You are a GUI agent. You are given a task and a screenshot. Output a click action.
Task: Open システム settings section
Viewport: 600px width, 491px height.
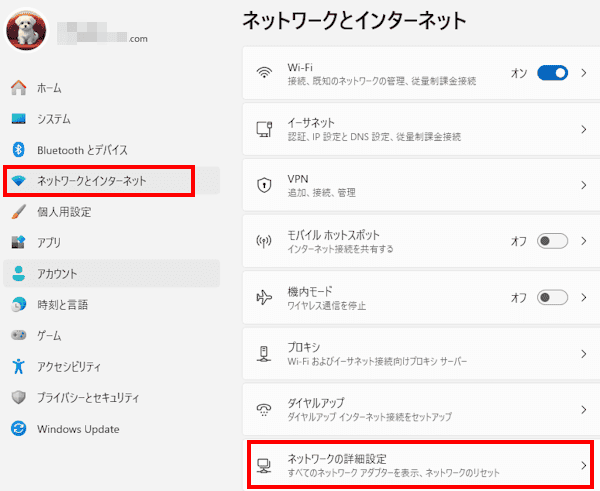54,119
